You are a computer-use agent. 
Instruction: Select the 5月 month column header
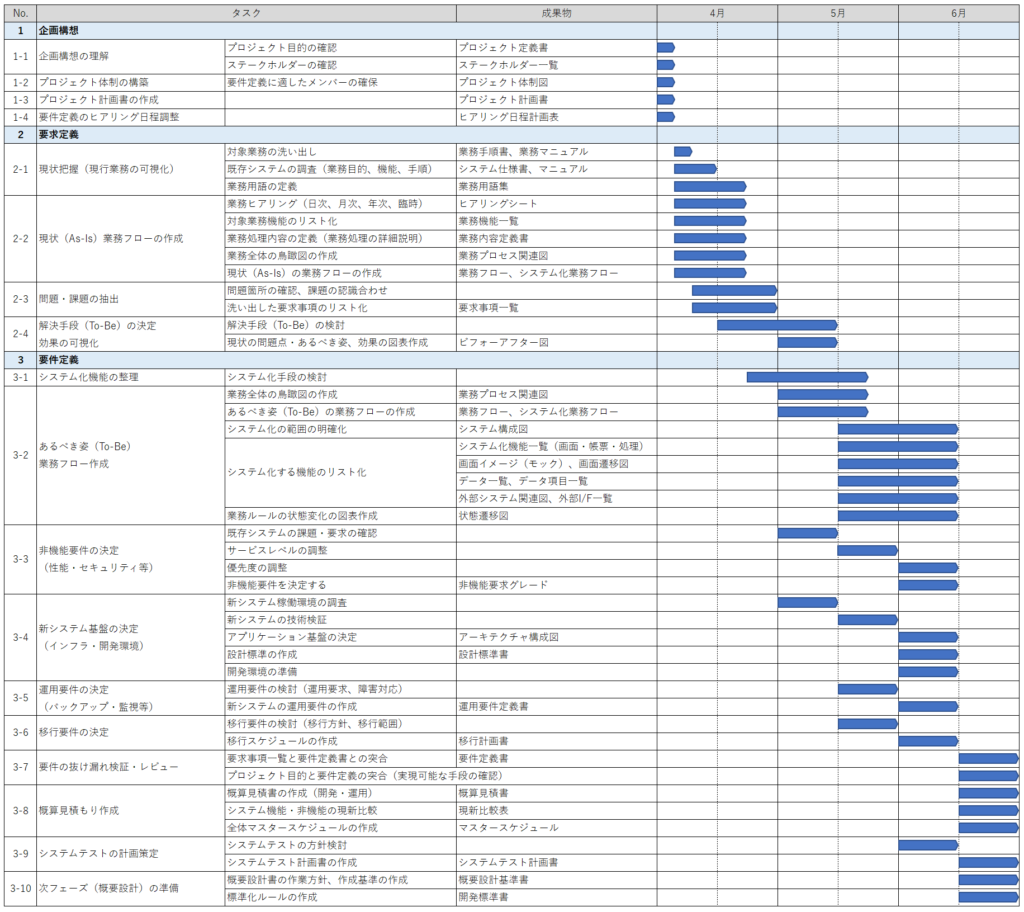[837, 13]
